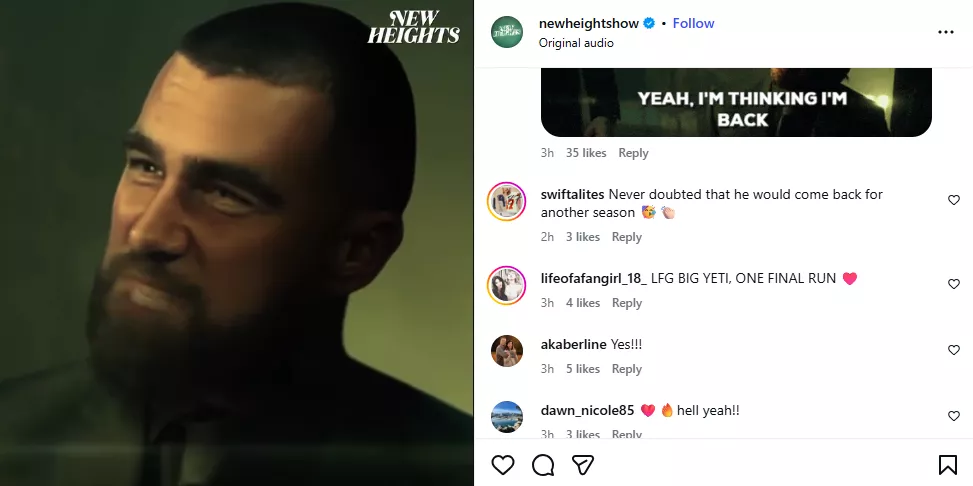Screen dimensions: 973x486
Task: Reply to the akaberline 'Yes!!!' comment
Action: point(626,369)
